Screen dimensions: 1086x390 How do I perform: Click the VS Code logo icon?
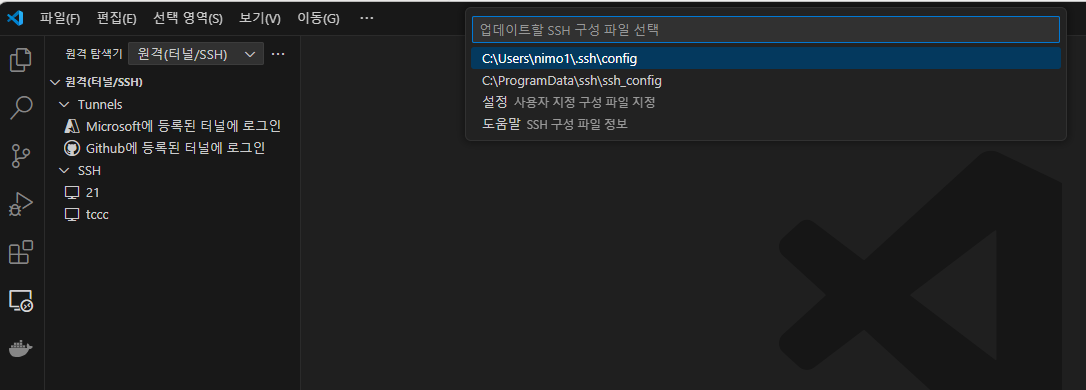tap(15, 18)
